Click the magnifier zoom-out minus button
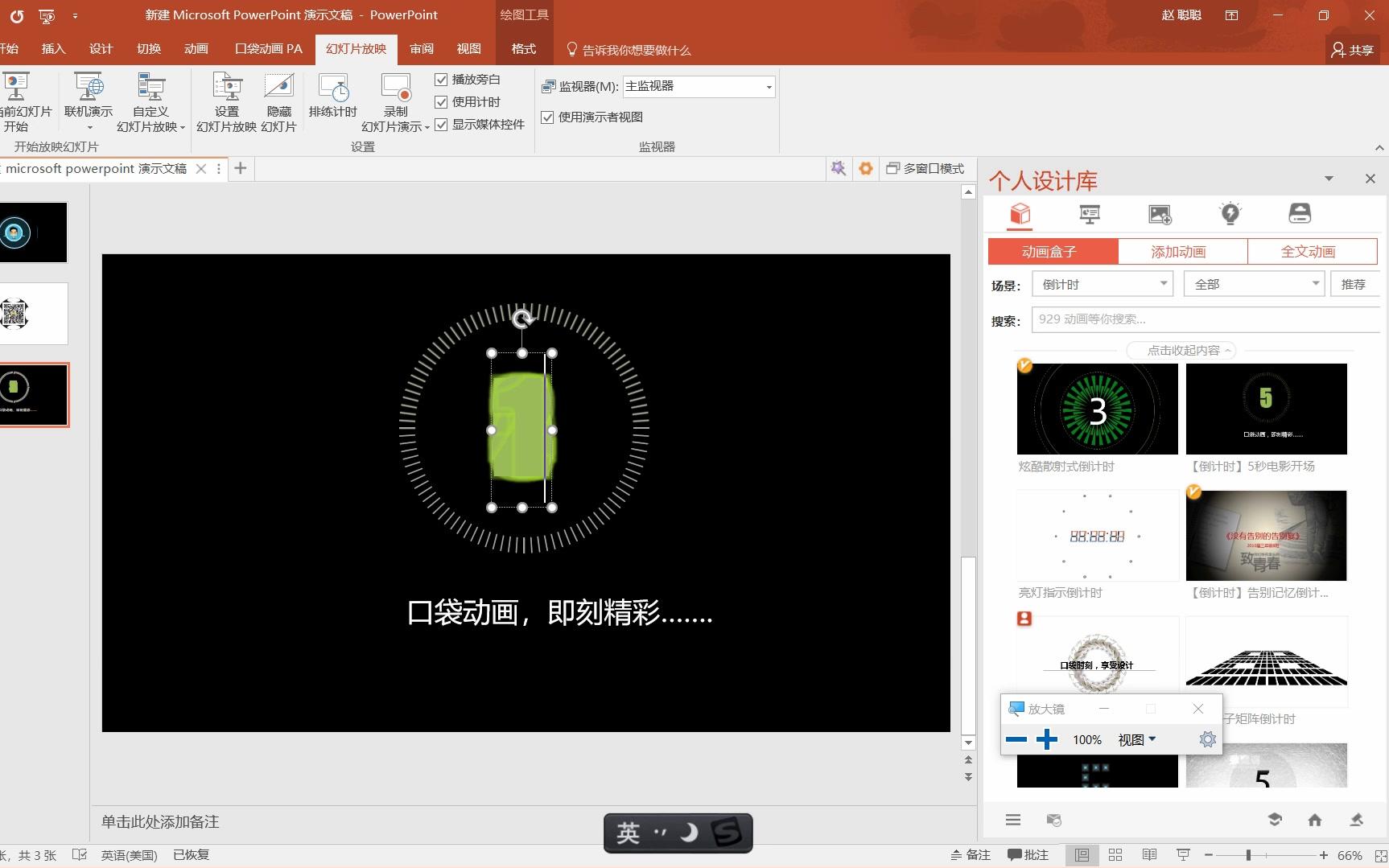This screenshot has width=1389, height=868. tap(1016, 739)
